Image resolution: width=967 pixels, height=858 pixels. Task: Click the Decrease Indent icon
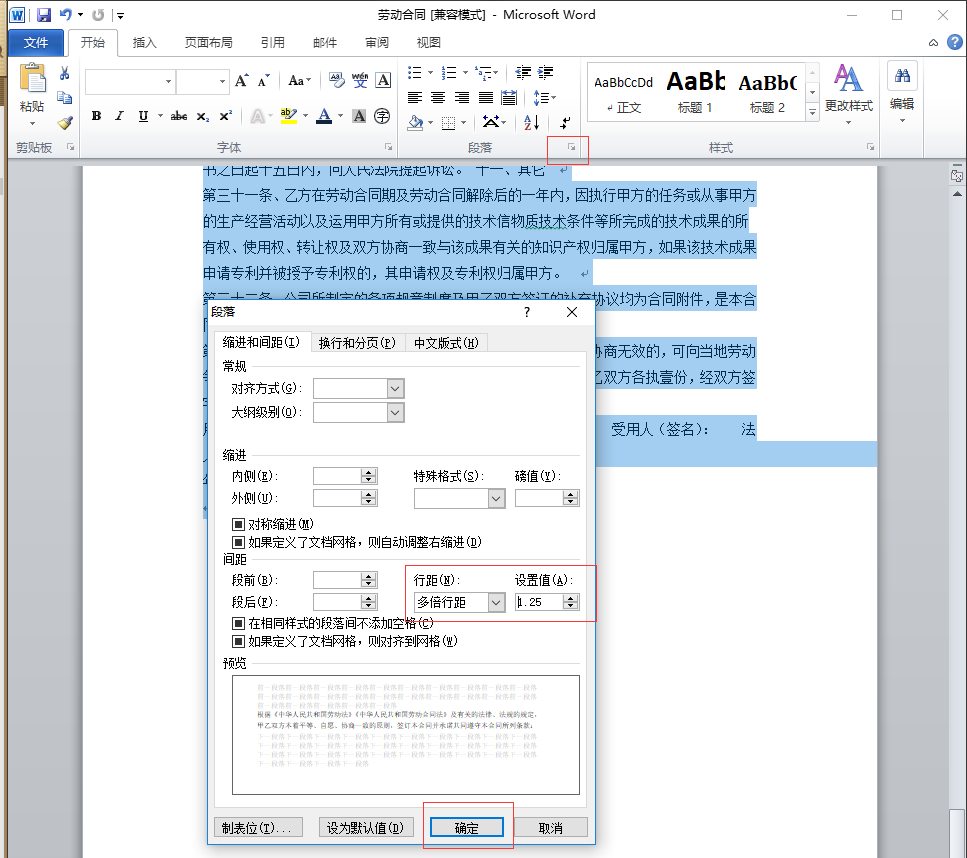click(x=523, y=73)
